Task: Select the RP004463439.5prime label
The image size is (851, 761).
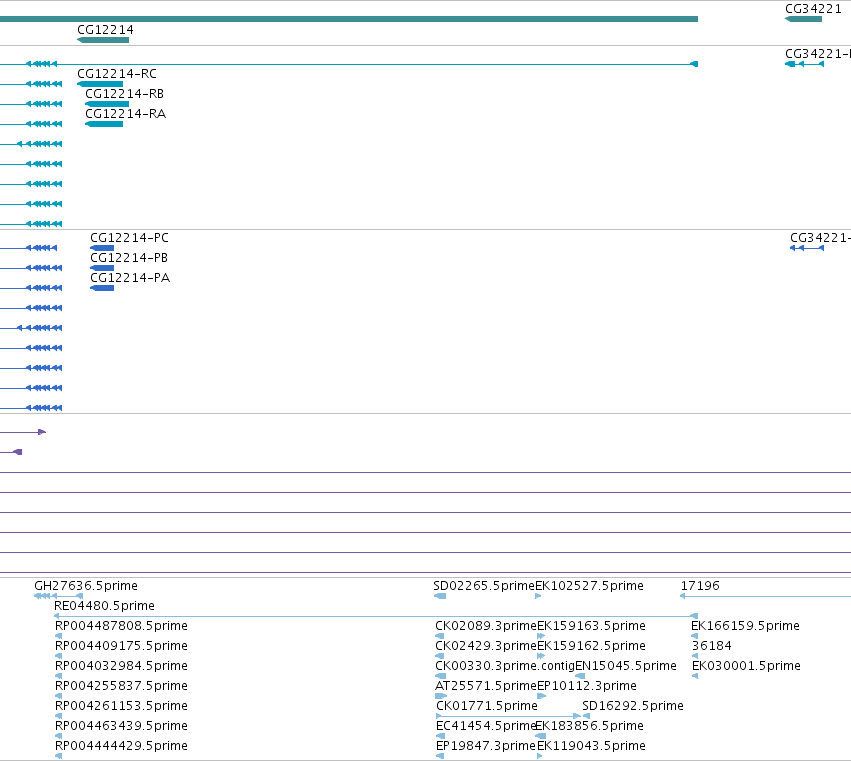Action: [121, 726]
